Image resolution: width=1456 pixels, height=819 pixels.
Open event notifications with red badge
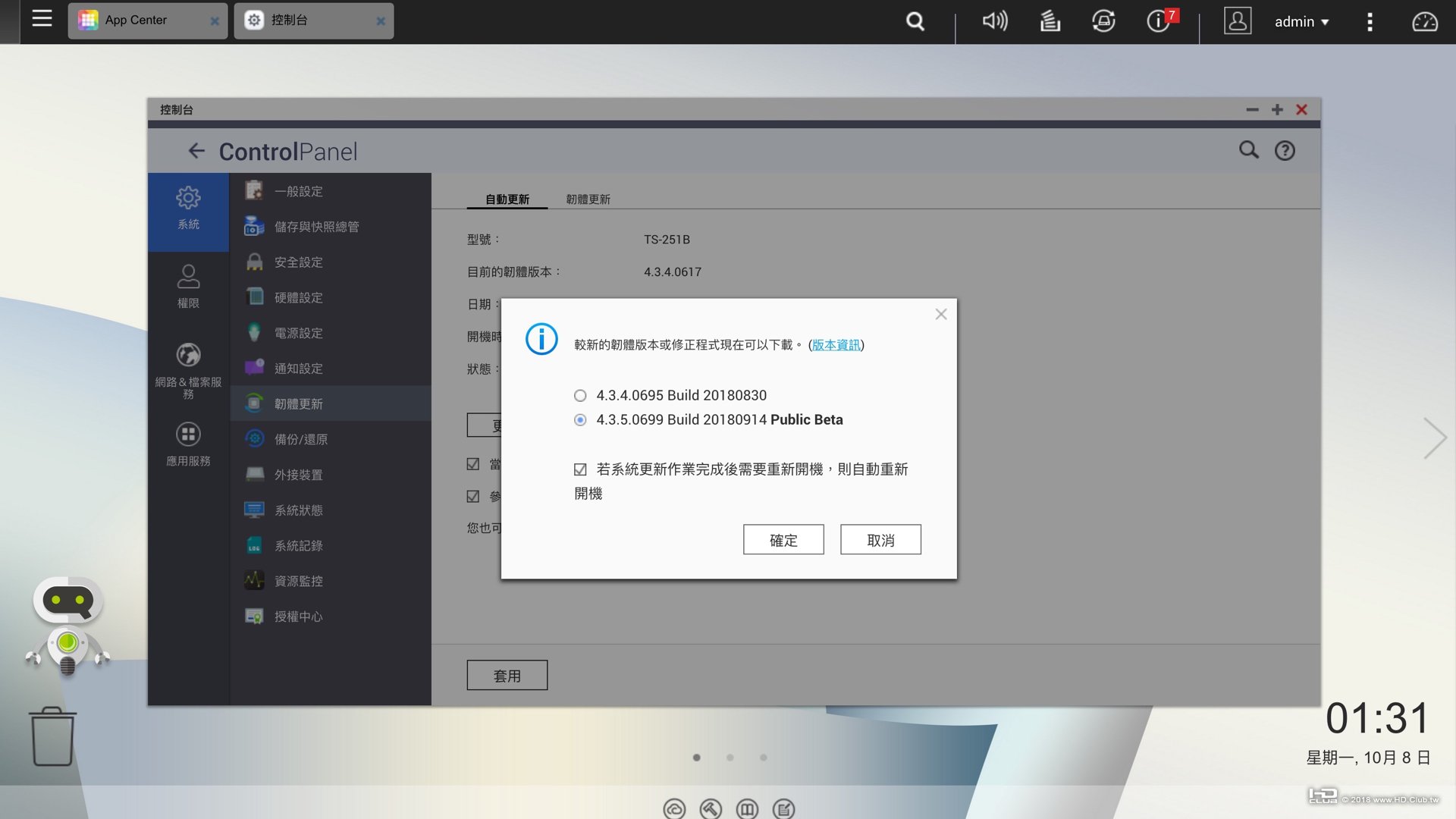point(1159,21)
